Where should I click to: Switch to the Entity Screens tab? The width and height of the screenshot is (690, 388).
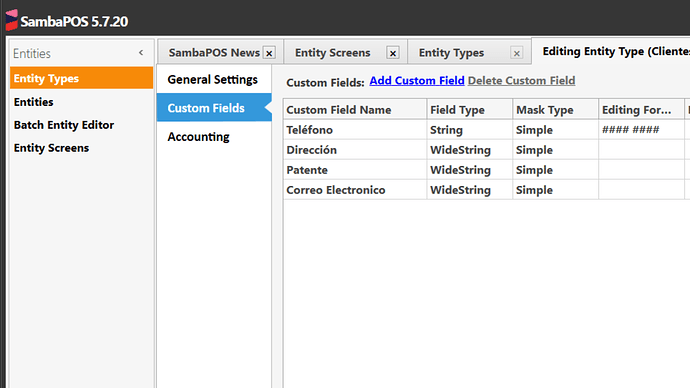pos(333,53)
